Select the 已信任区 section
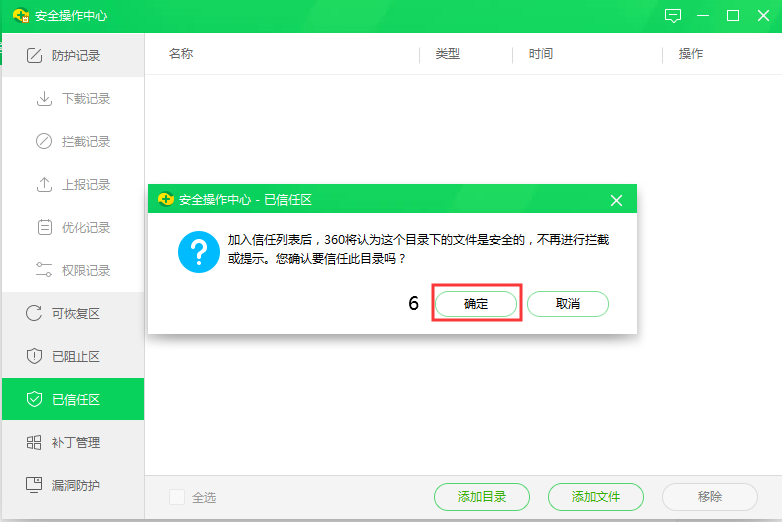This screenshot has width=782, height=522. click(73, 399)
